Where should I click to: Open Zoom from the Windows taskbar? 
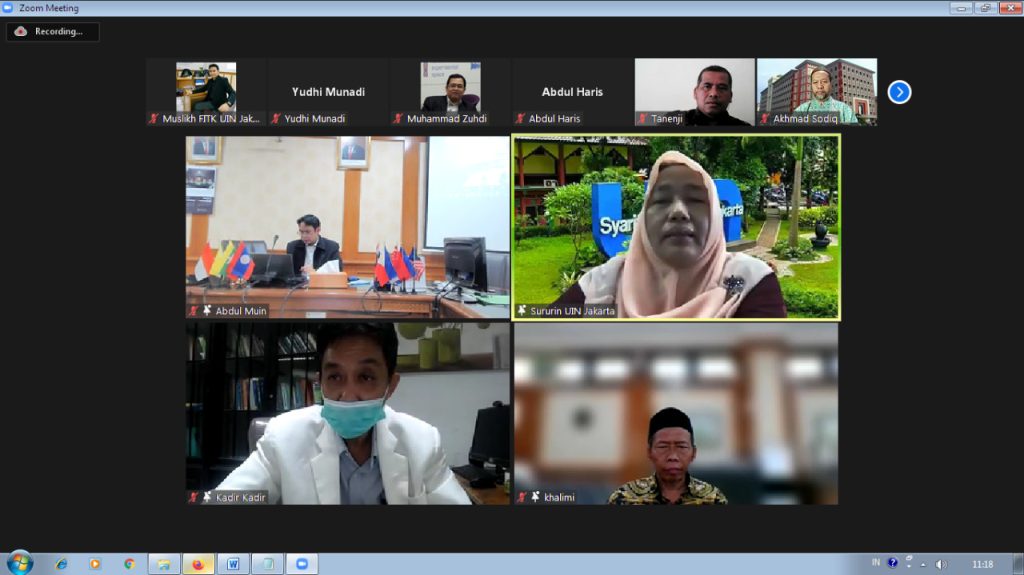coord(300,564)
